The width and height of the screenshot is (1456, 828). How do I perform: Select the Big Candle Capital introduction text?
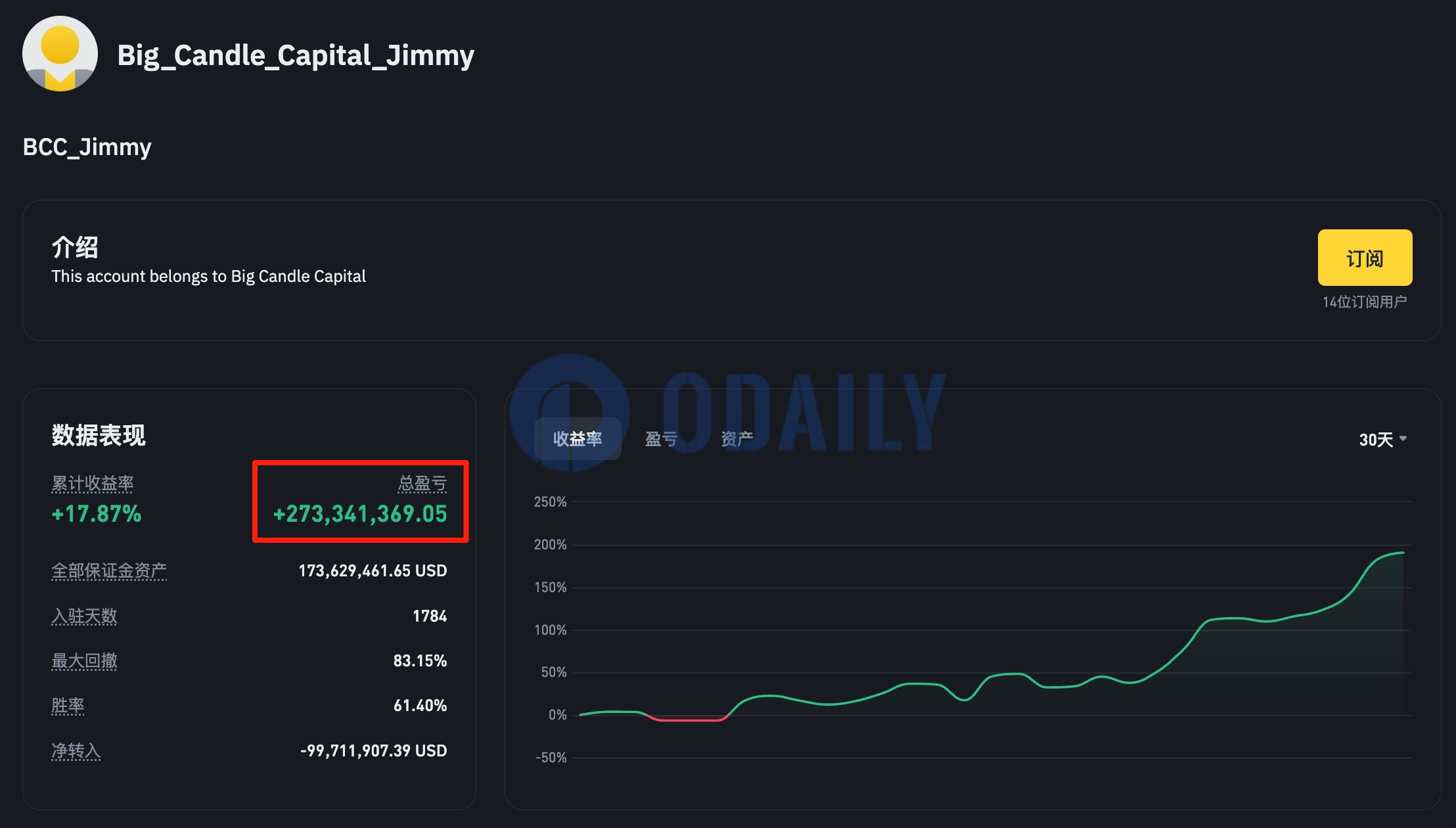tap(208, 276)
